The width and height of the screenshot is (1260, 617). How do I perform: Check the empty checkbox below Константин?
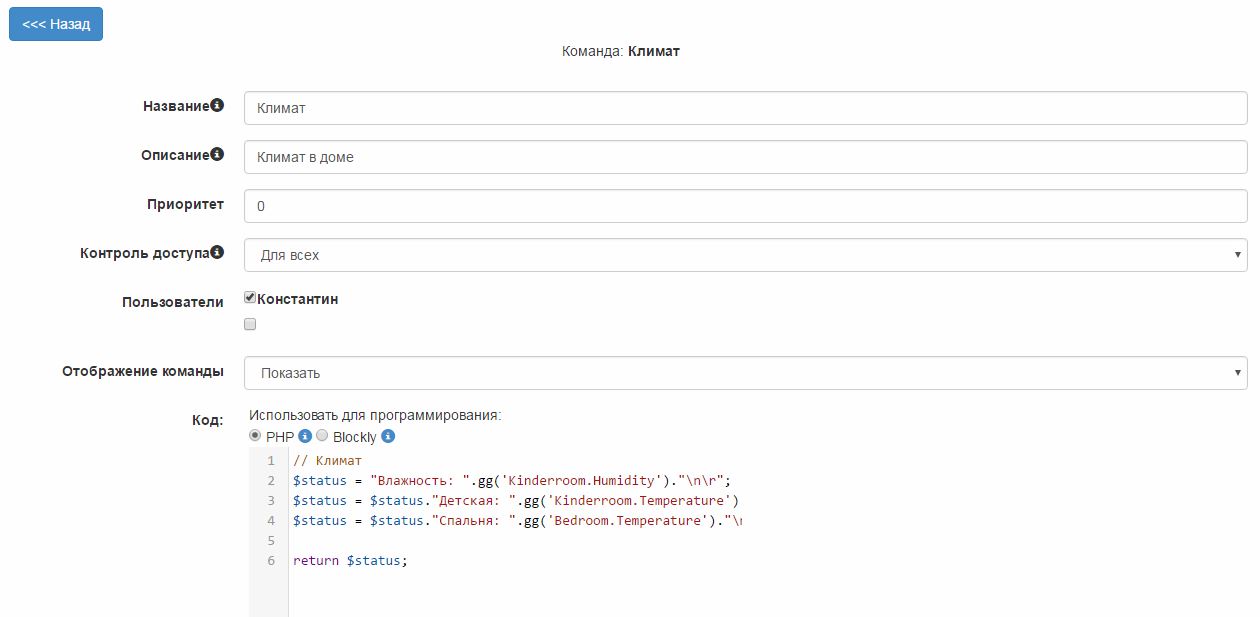[x=250, y=324]
